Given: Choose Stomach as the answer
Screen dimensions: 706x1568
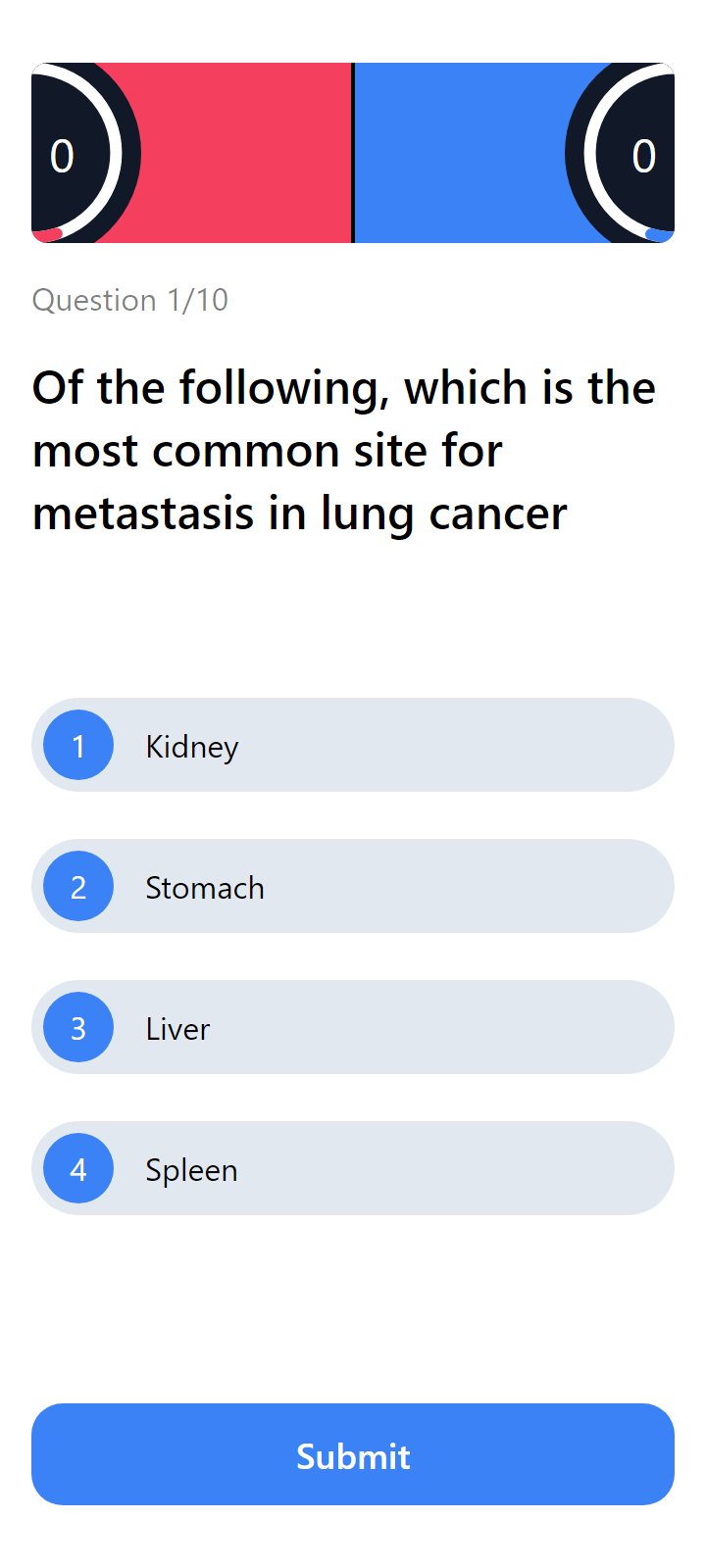Looking at the screenshot, I should pos(353,886).
